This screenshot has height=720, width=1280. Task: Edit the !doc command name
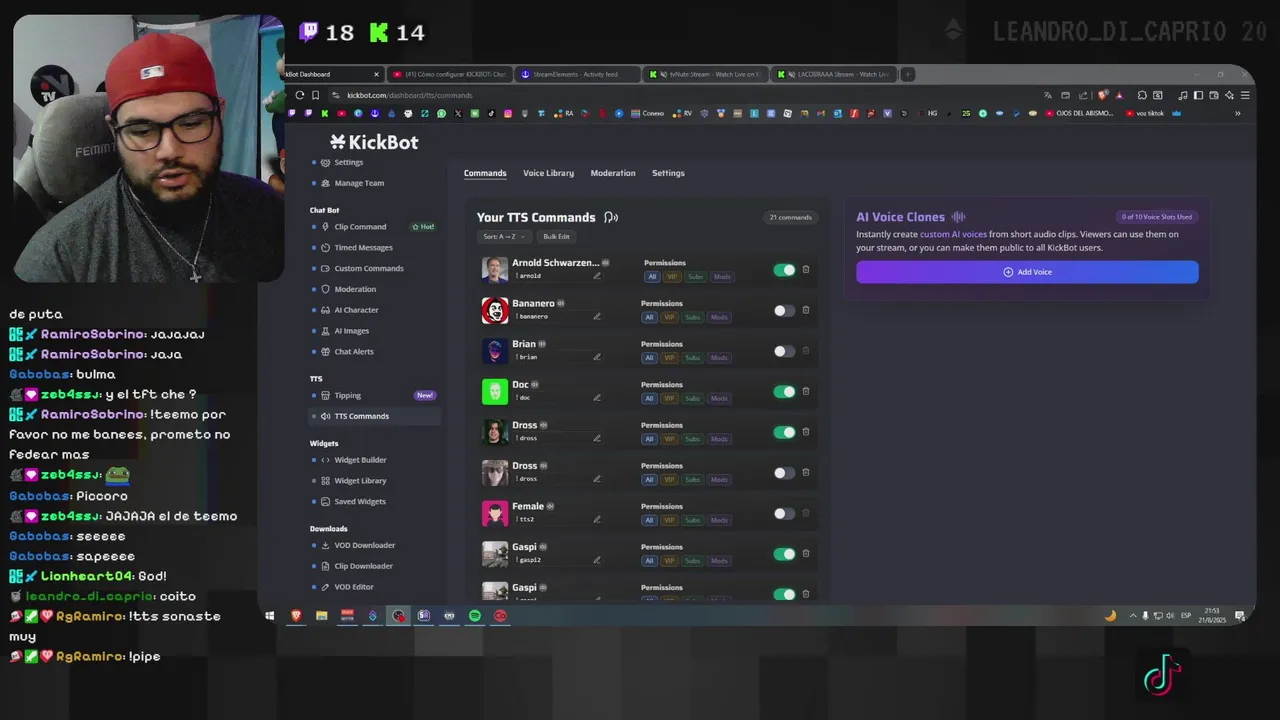pyautogui.click(x=597, y=397)
